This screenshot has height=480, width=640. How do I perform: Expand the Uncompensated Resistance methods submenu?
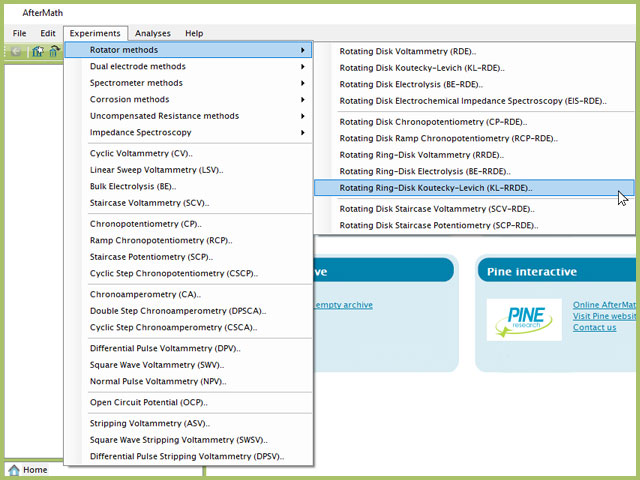point(189,116)
